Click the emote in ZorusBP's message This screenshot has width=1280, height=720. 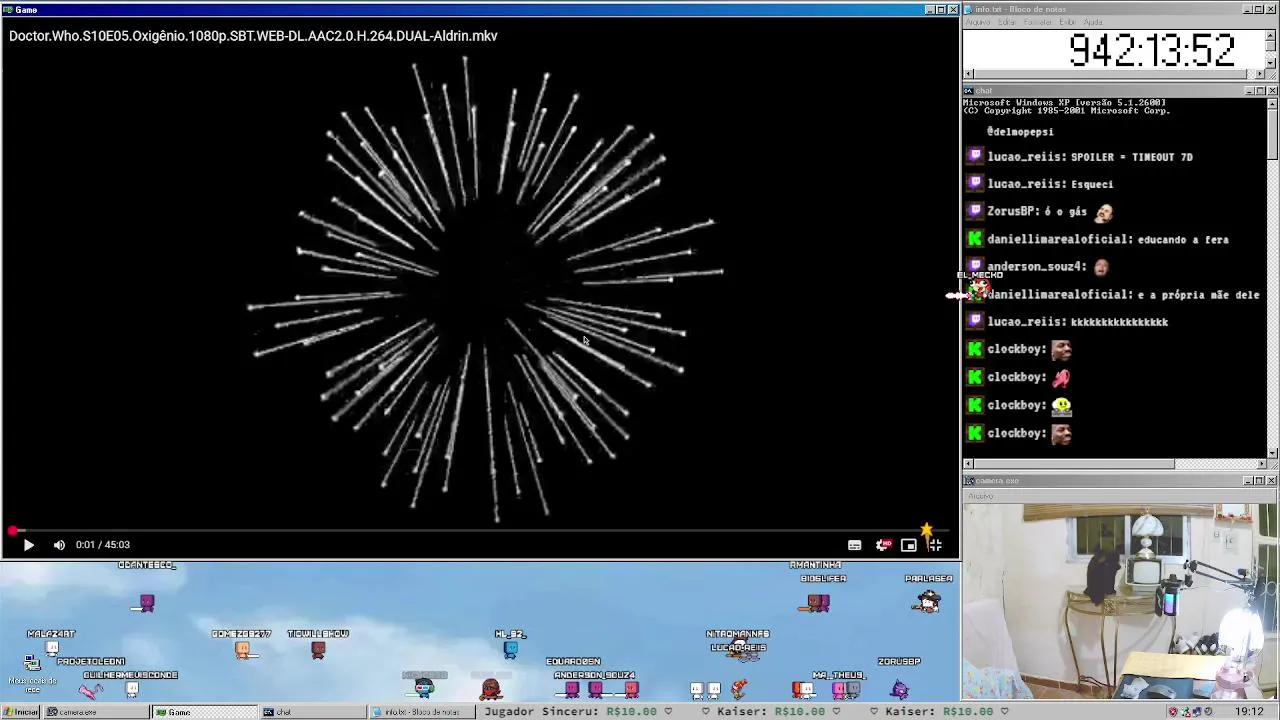tap(1103, 211)
